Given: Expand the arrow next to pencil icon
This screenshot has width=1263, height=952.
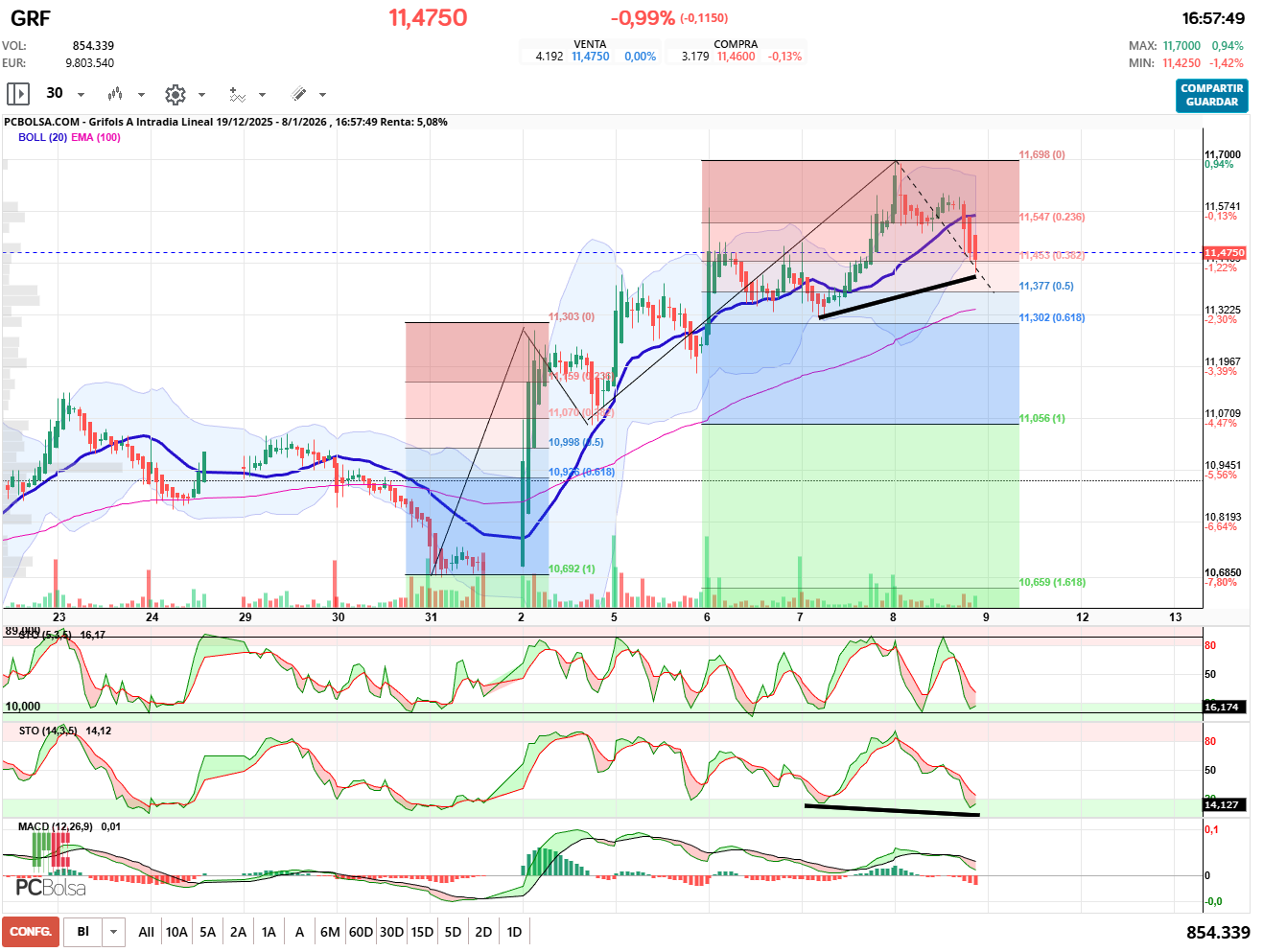Looking at the screenshot, I should tap(322, 95).
